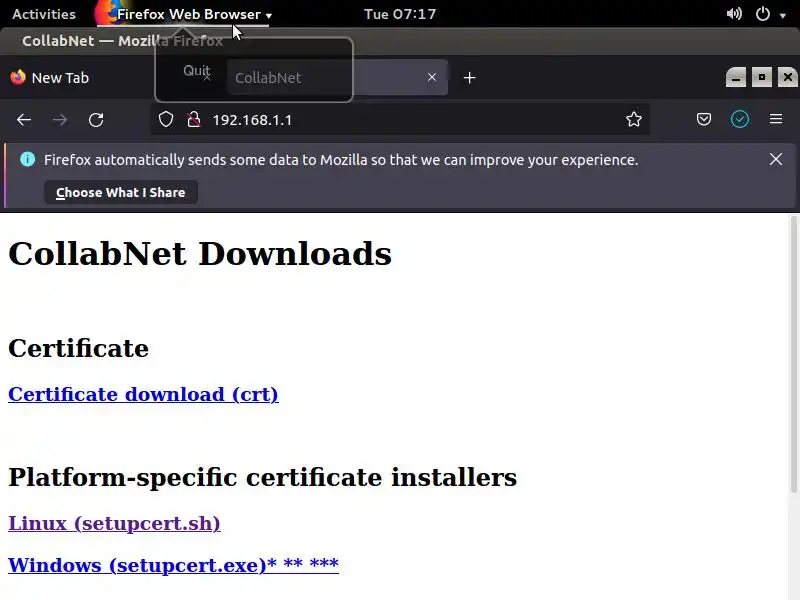Open the Firefox hamburger menu
Viewport: 800px width, 600px height.
776,119
